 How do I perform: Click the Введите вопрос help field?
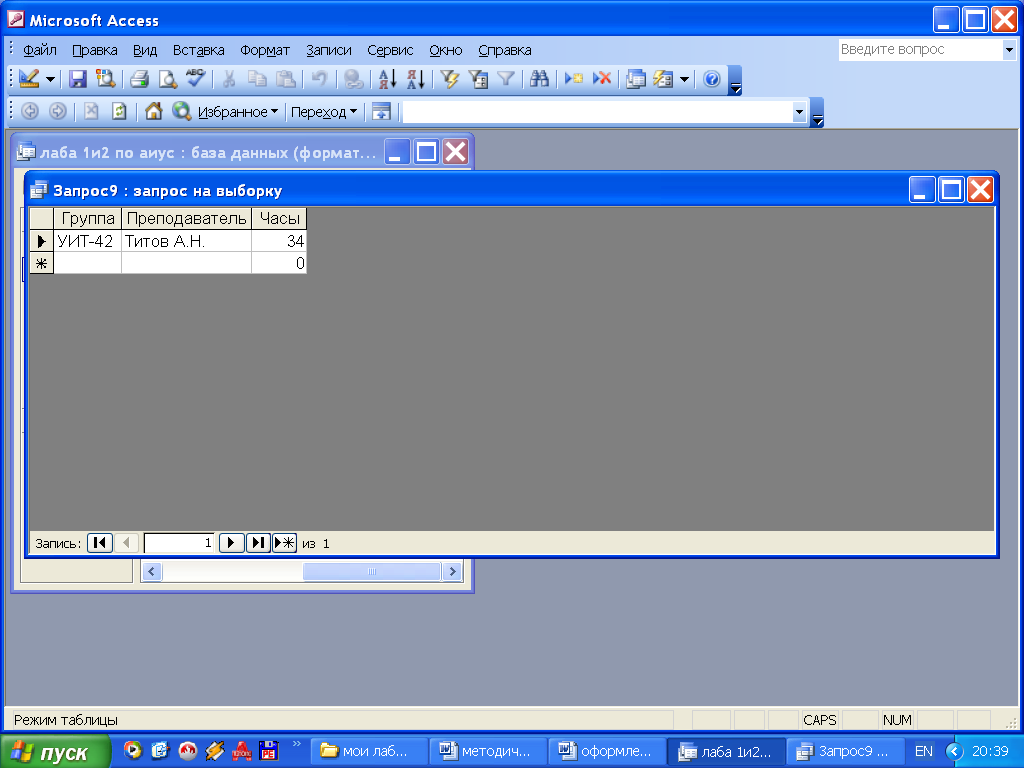(x=920, y=50)
